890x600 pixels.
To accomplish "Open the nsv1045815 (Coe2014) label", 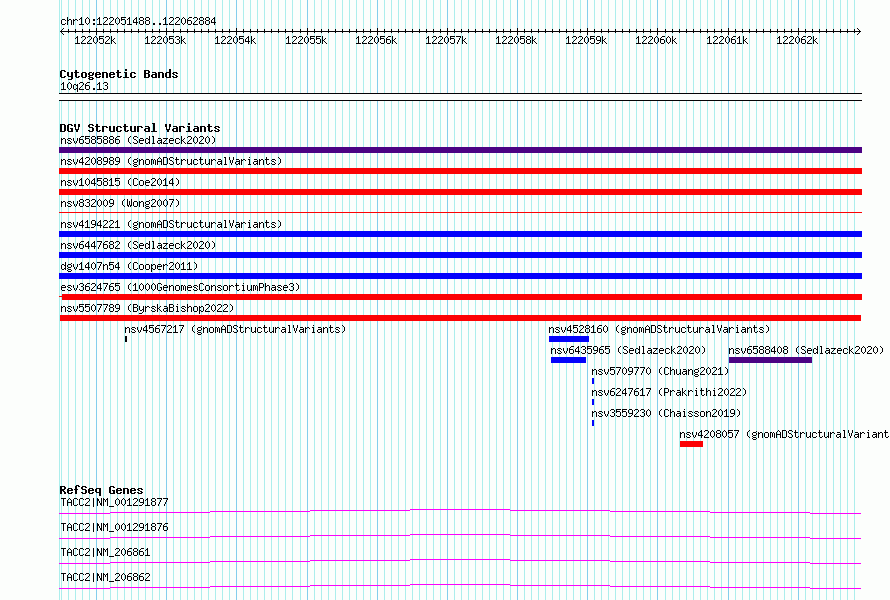I will (120, 182).
